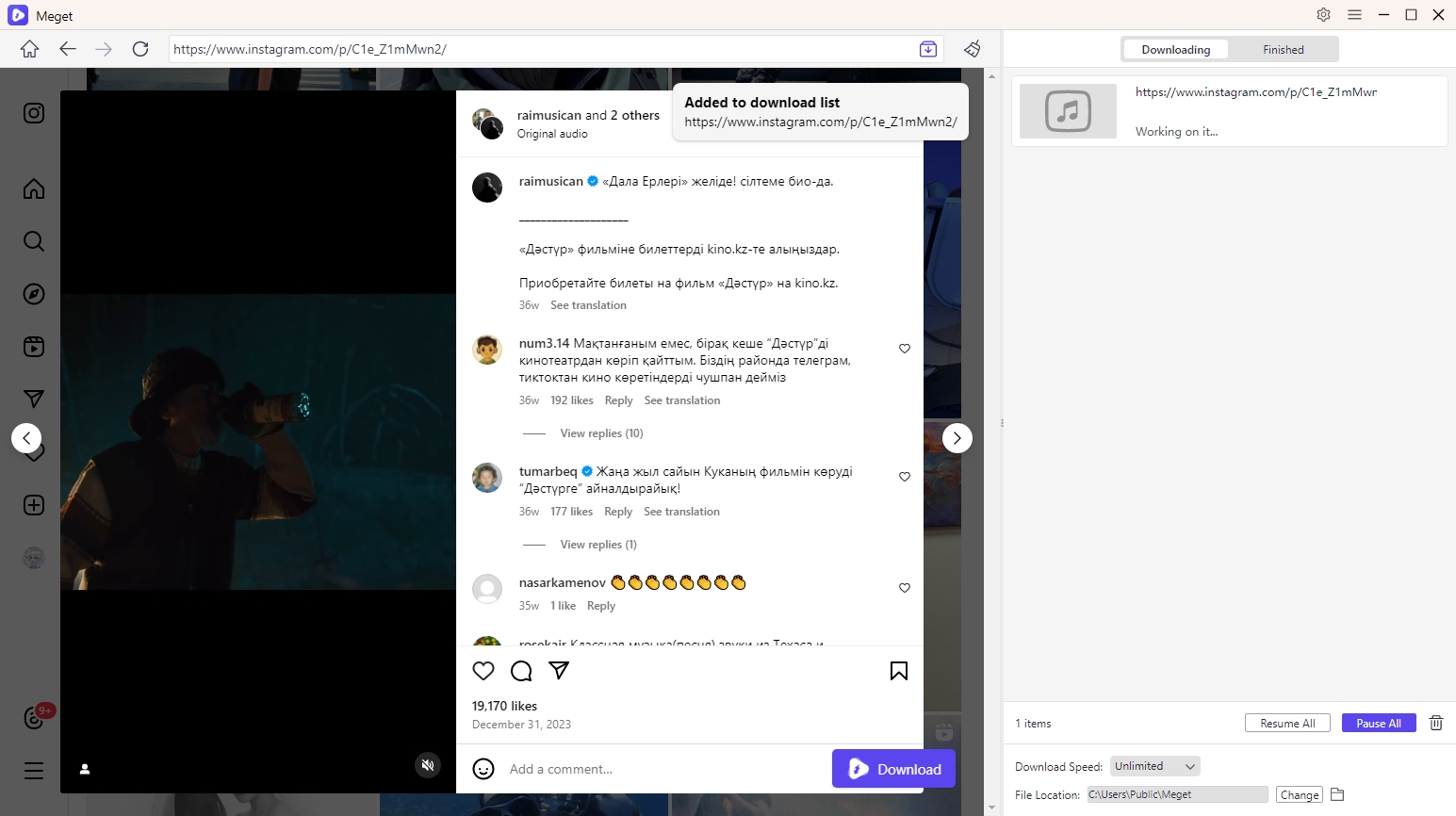Open Instagram Messages
1456x816 pixels.
[34, 400]
